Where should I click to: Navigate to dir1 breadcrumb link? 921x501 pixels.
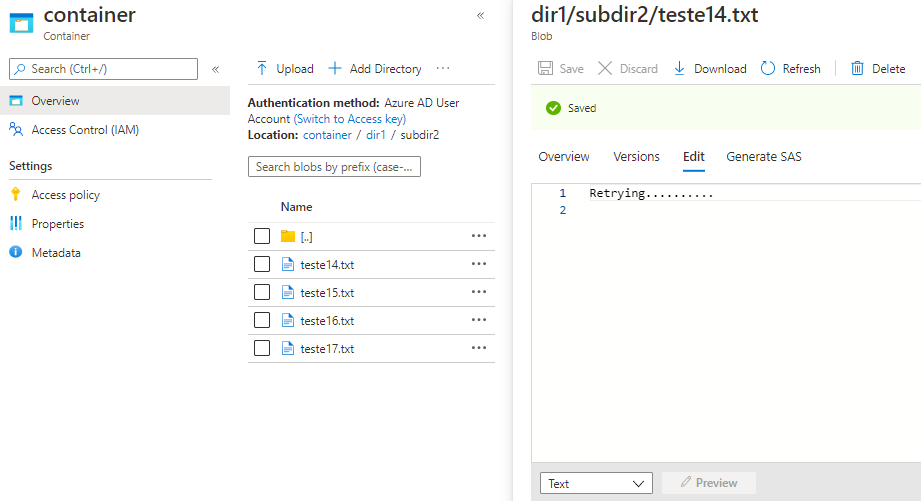tap(376, 135)
